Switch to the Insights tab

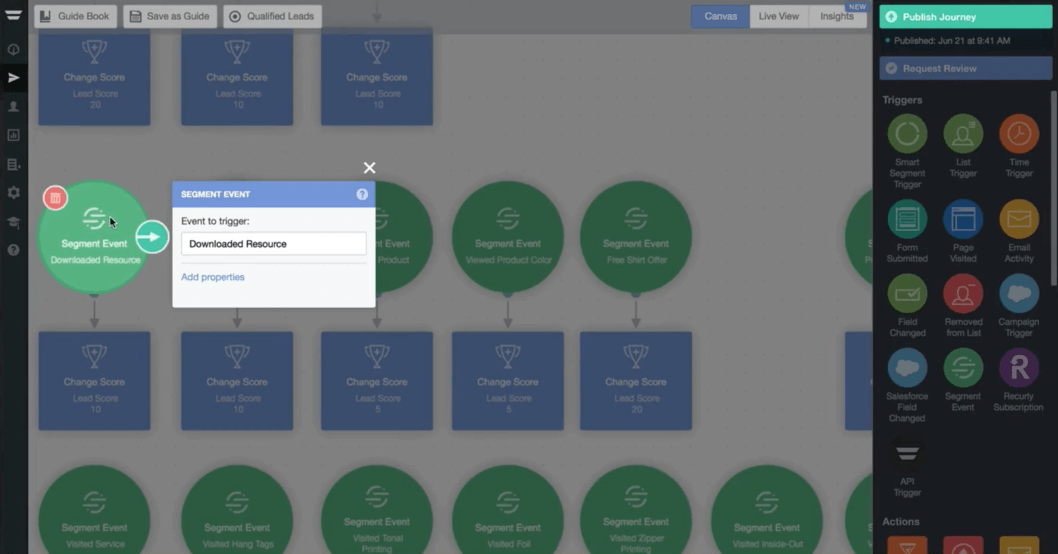(x=837, y=16)
